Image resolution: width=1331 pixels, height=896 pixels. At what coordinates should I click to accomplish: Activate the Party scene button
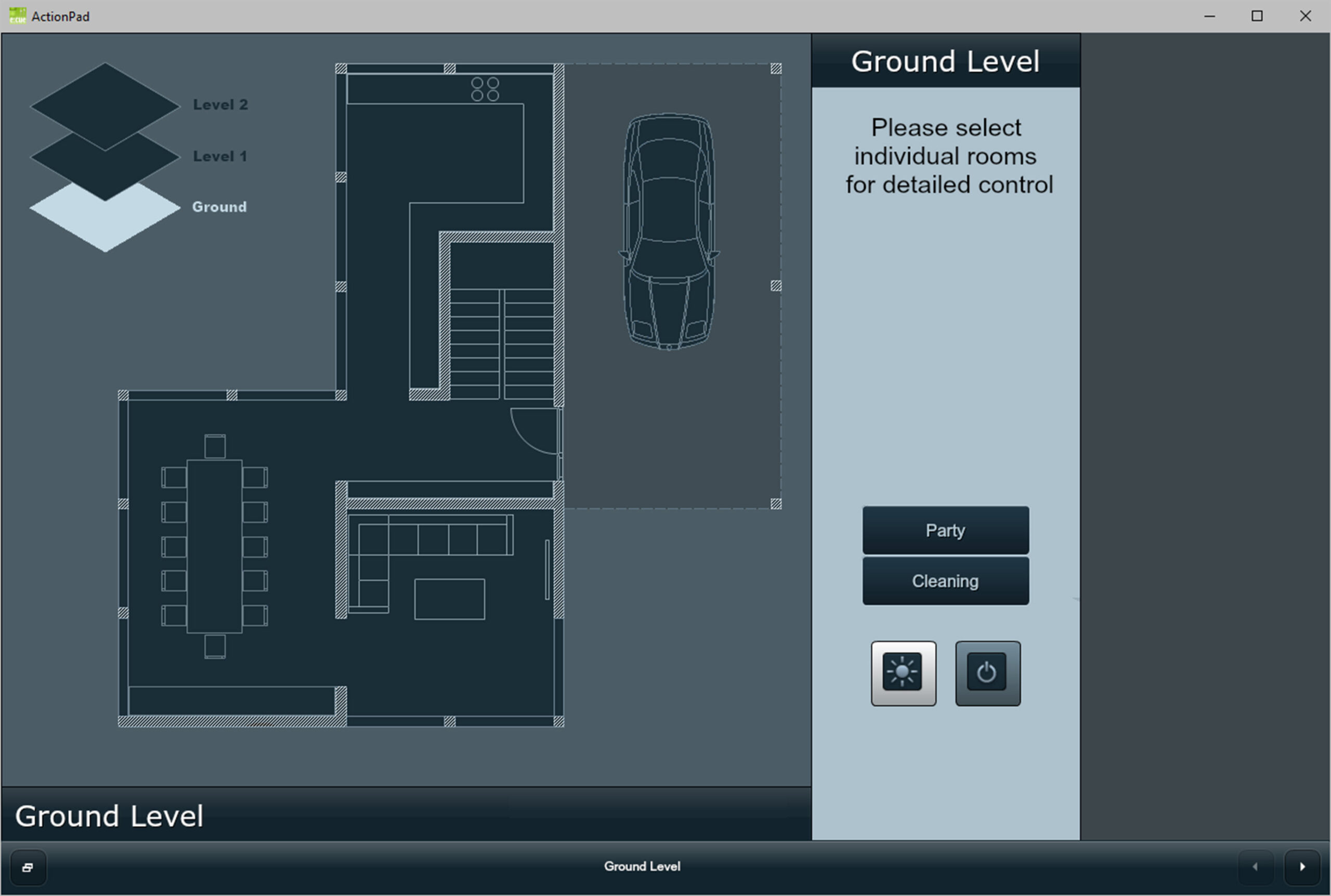click(945, 530)
